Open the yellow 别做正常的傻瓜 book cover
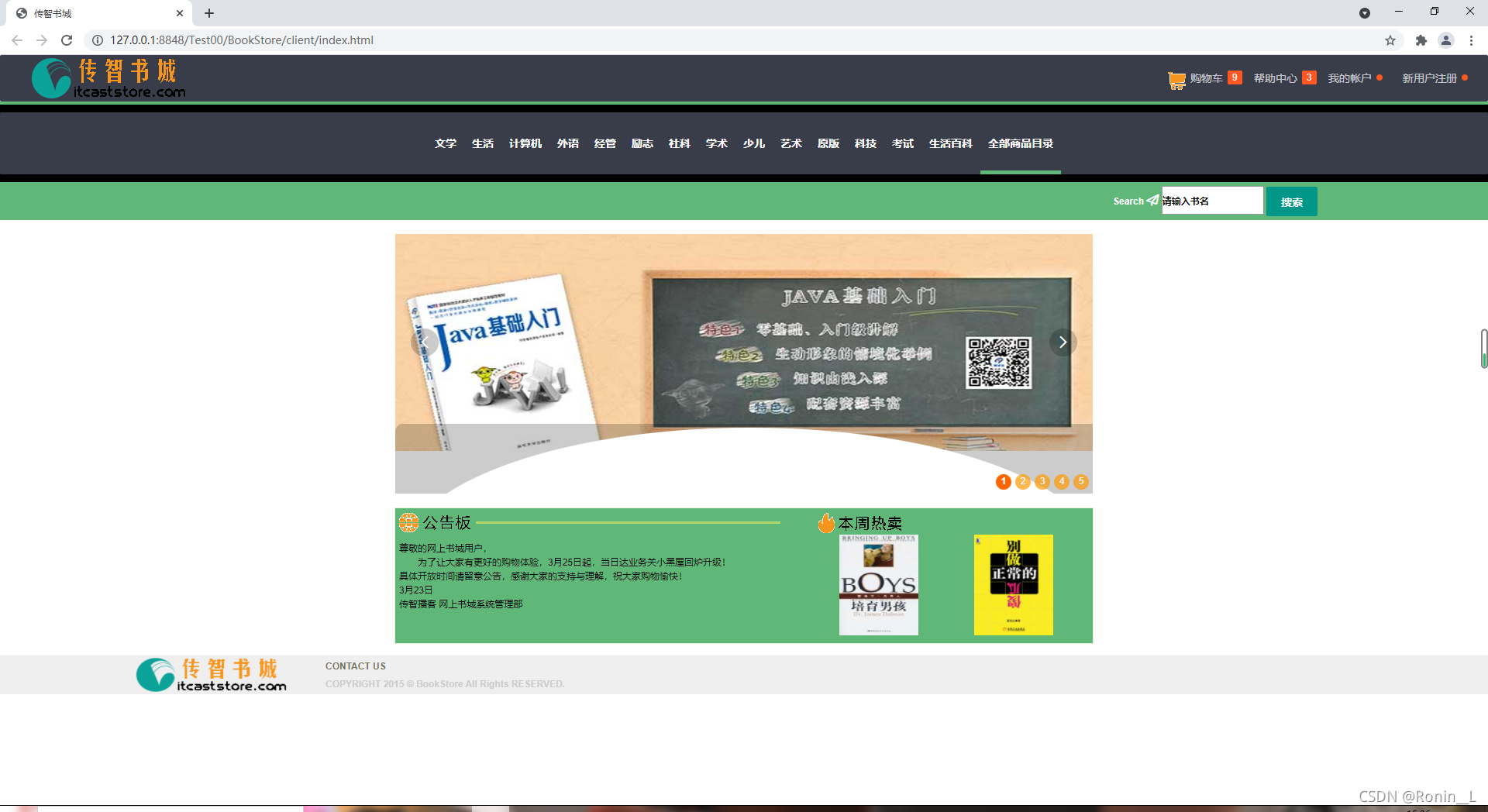The height and width of the screenshot is (812, 1488). (1014, 585)
